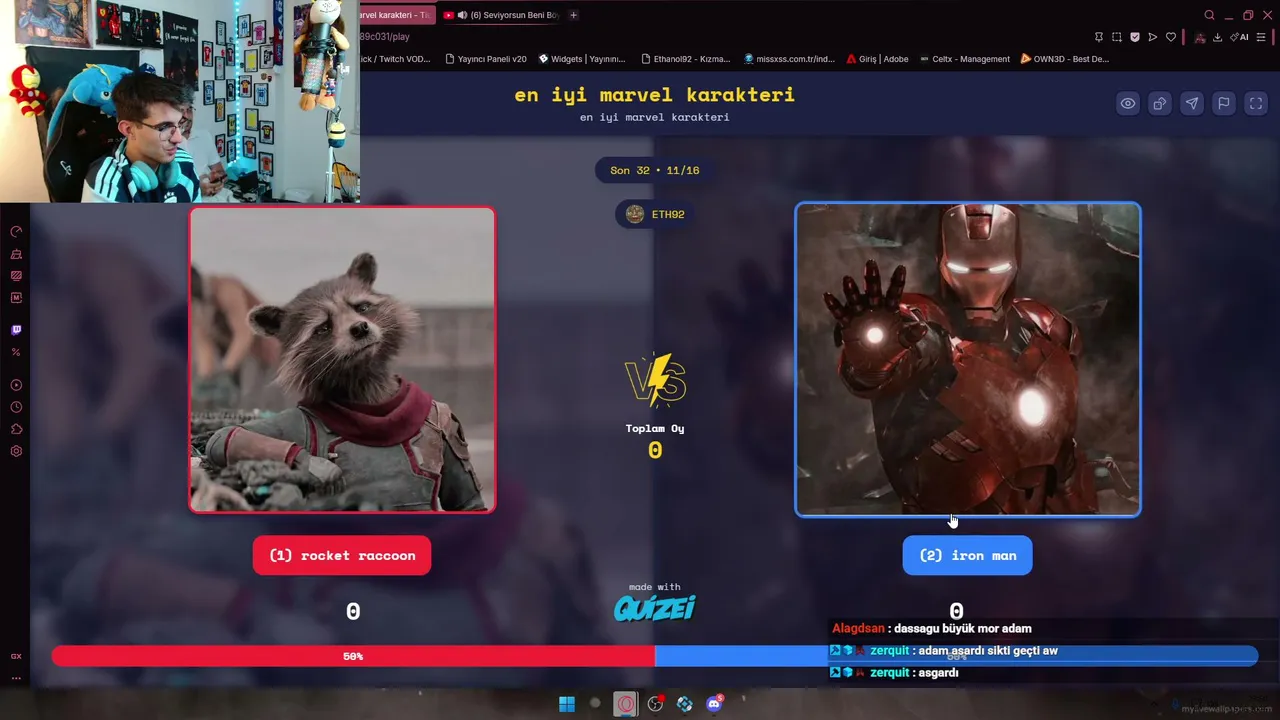Open the AI assistant button
Image resolution: width=1280 pixels, height=720 pixels.
pyautogui.click(x=1241, y=37)
